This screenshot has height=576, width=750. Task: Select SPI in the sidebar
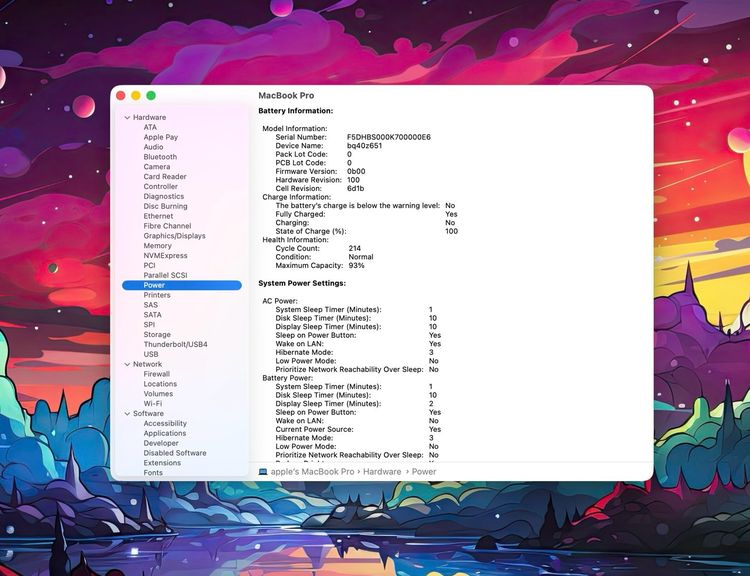[x=149, y=325]
